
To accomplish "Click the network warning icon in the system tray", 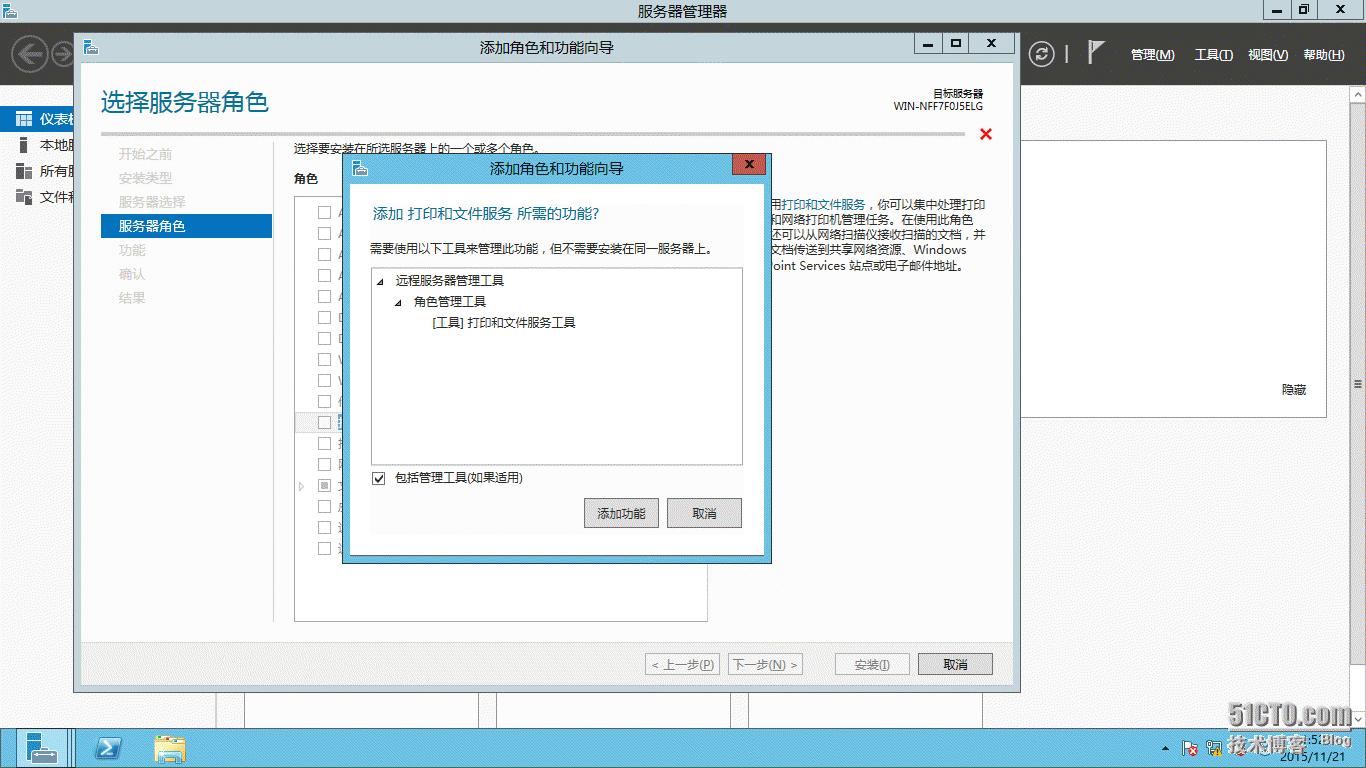I will pos(1212,748).
